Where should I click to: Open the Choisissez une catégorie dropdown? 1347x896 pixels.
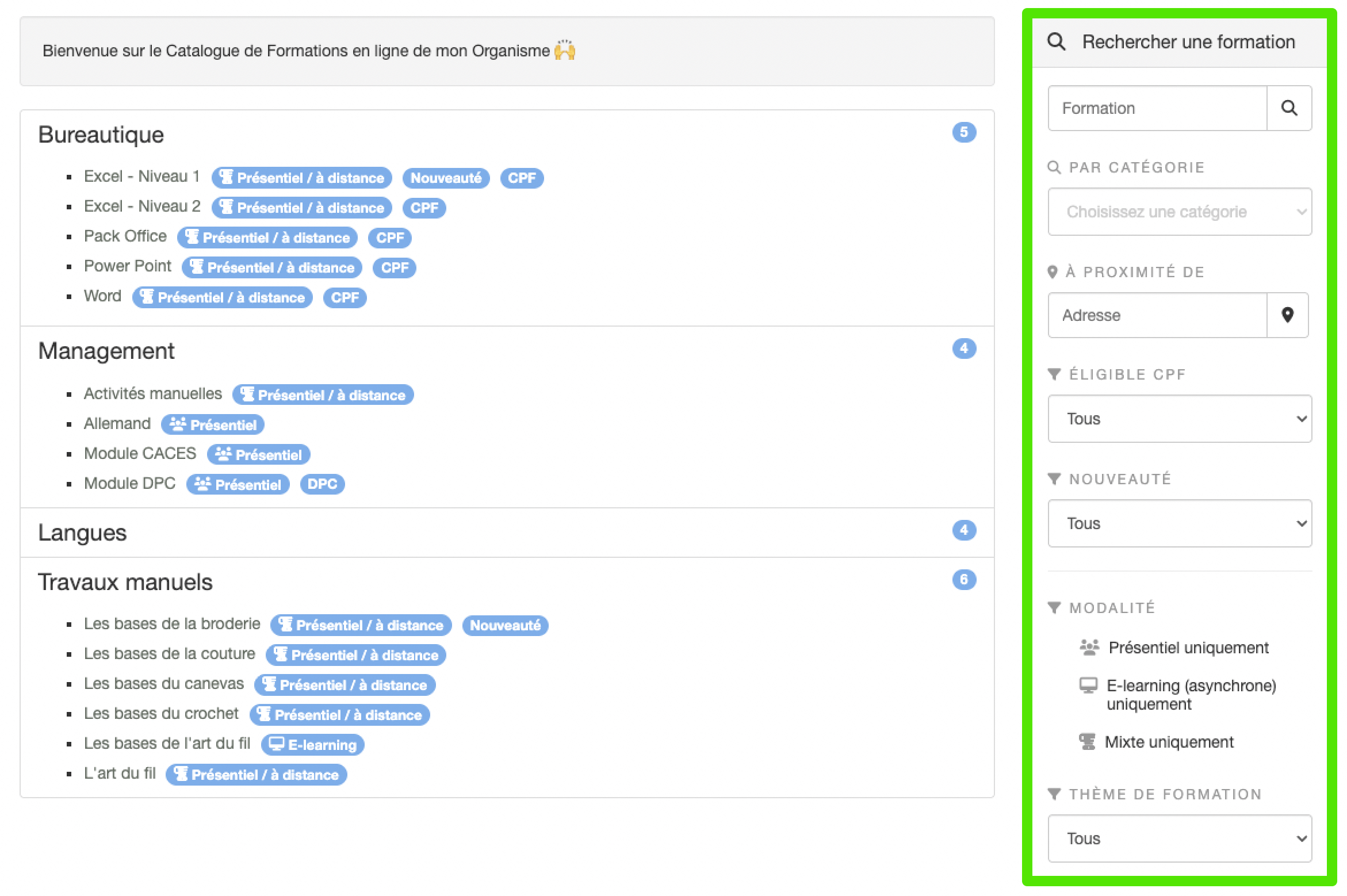(1179, 212)
